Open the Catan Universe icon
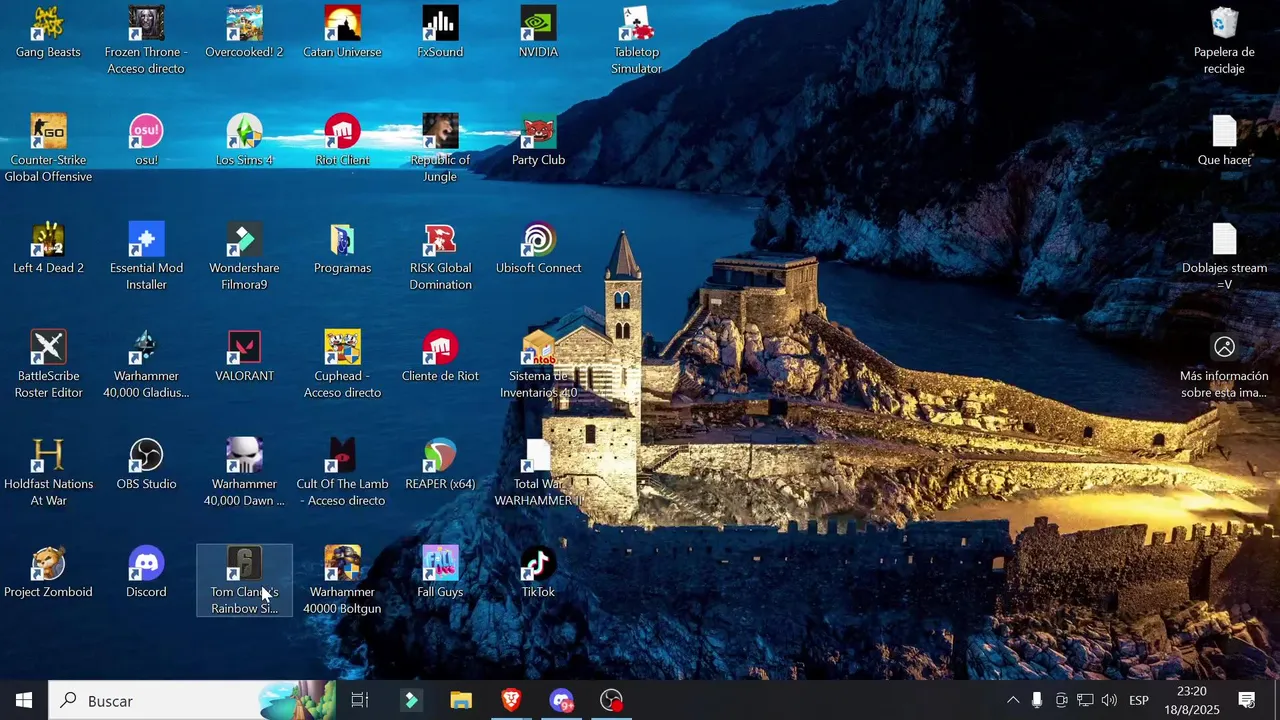The height and width of the screenshot is (720, 1280). (x=342, y=33)
